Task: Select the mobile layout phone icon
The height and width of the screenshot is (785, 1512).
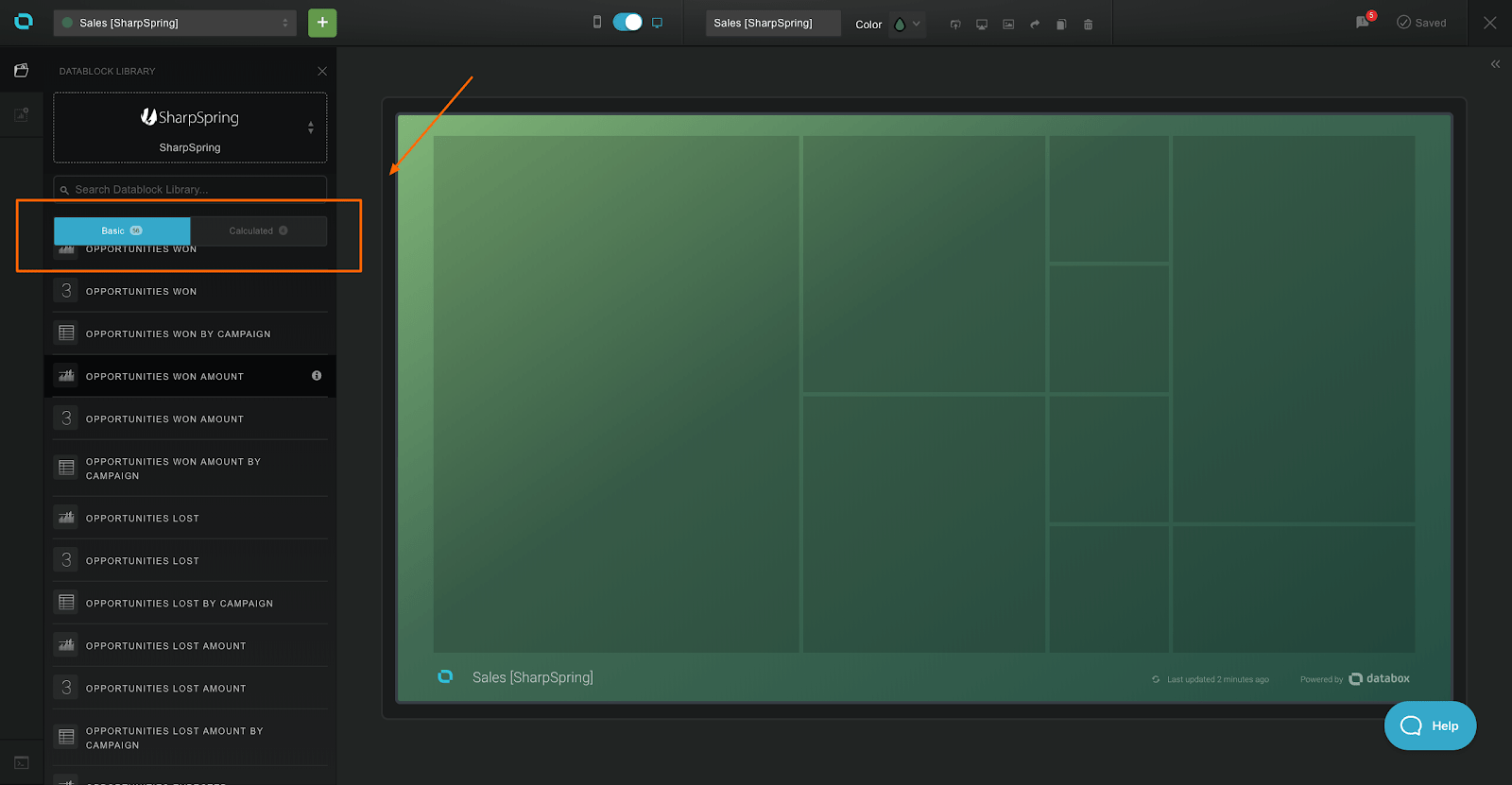Action: coord(597,22)
